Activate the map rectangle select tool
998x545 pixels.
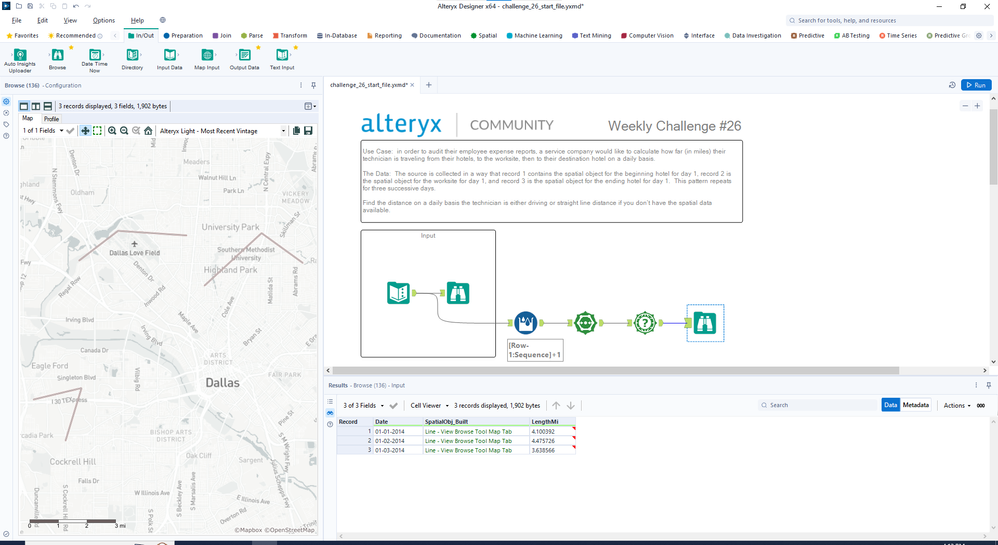(97, 131)
